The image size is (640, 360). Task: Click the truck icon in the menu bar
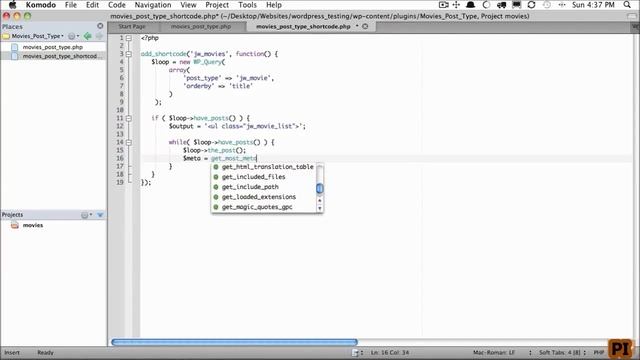point(501,5)
